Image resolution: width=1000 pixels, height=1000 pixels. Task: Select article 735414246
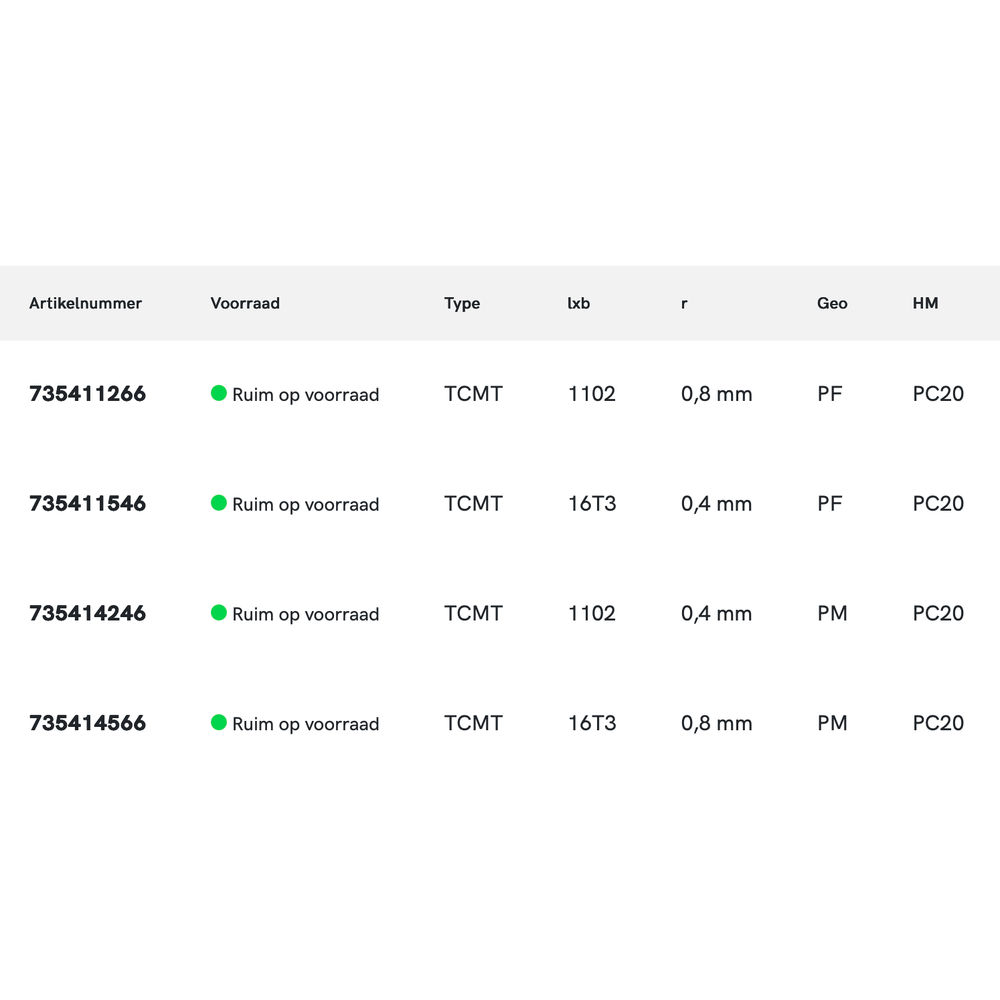[x=88, y=614]
